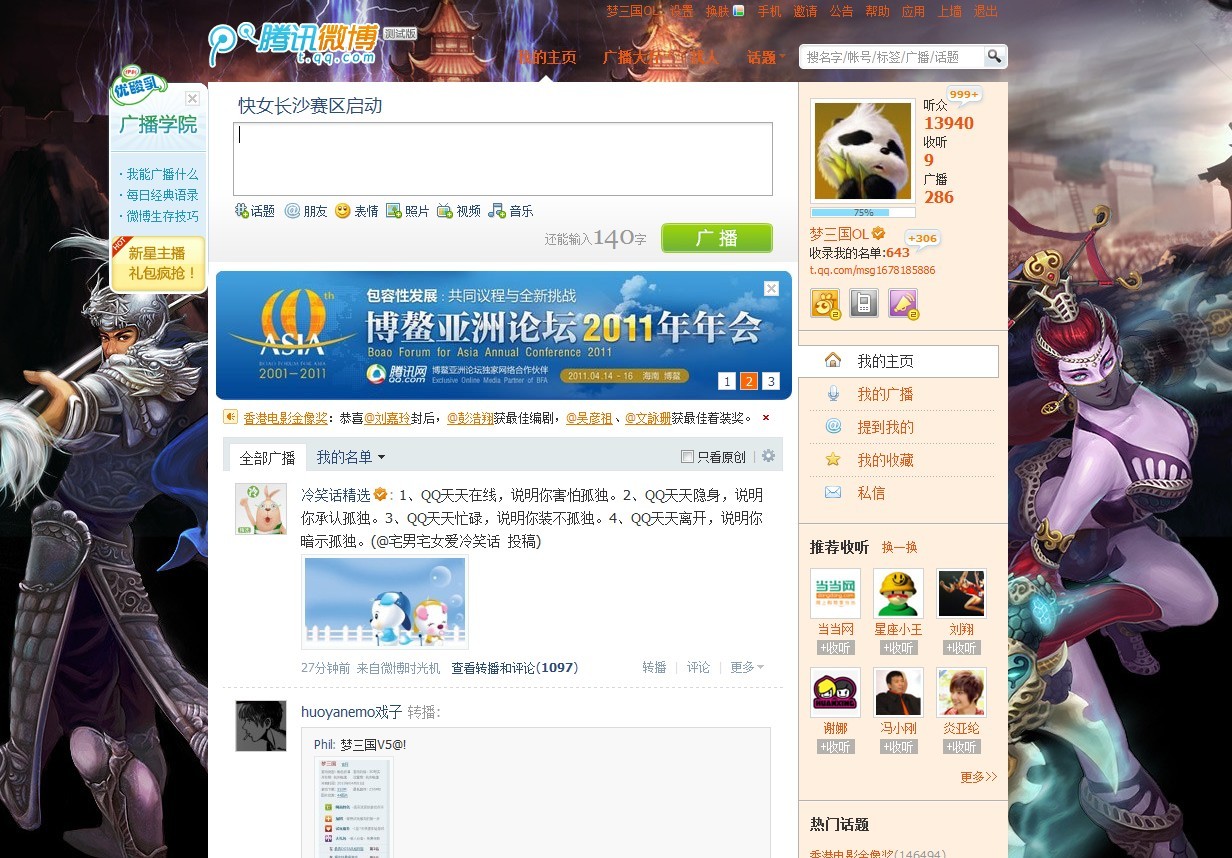
Task: Open the 表情 emoticon picker
Action: pos(357,211)
